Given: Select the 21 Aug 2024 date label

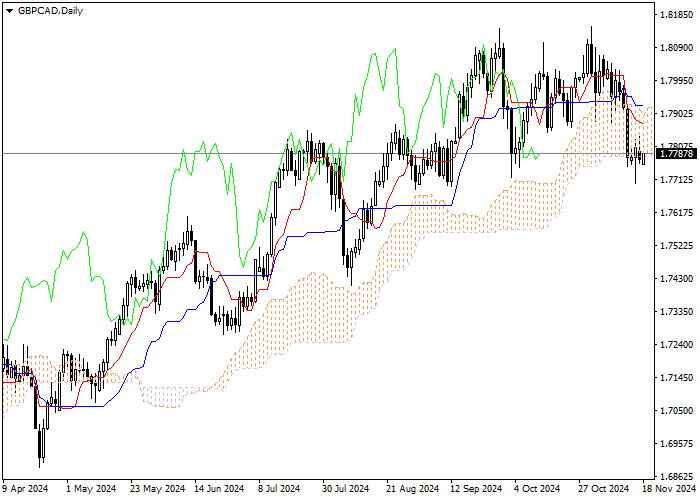Looking at the screenshot, I should [x=413, y=489].
